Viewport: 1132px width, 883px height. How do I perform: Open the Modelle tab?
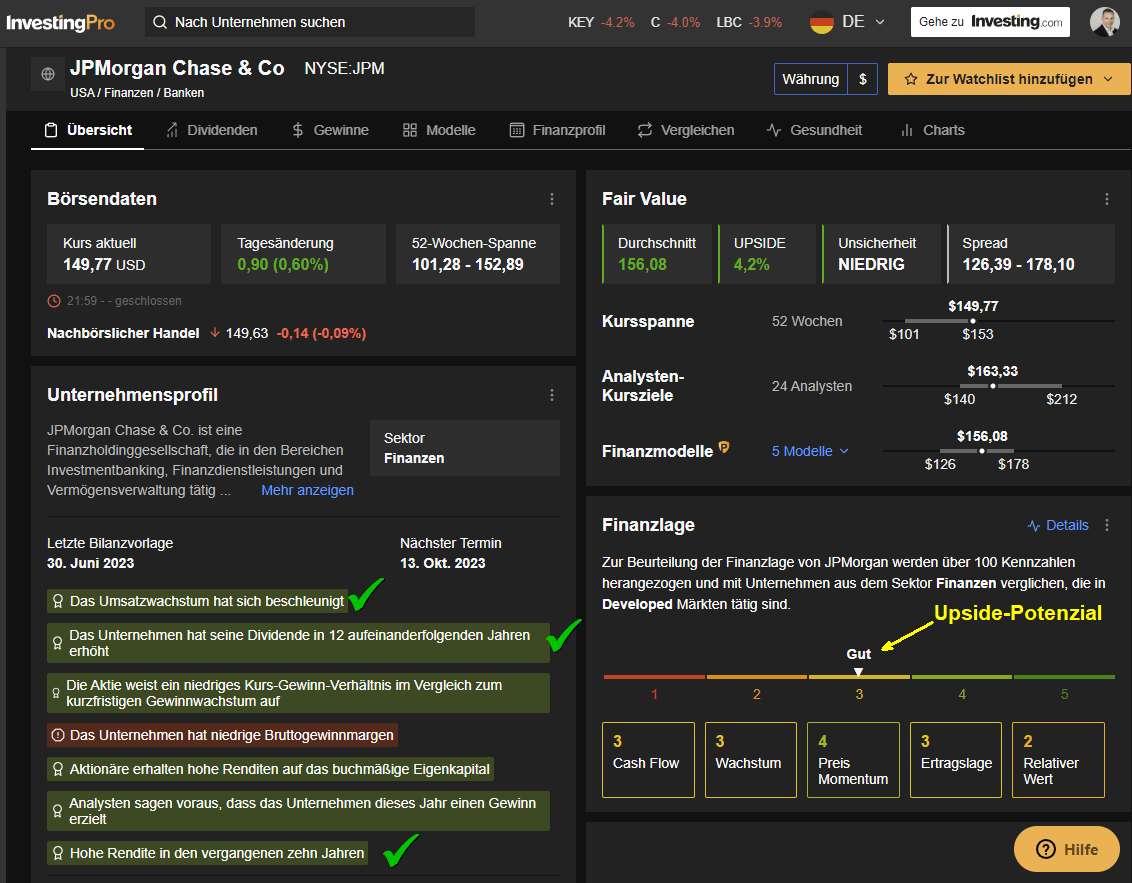439,131
